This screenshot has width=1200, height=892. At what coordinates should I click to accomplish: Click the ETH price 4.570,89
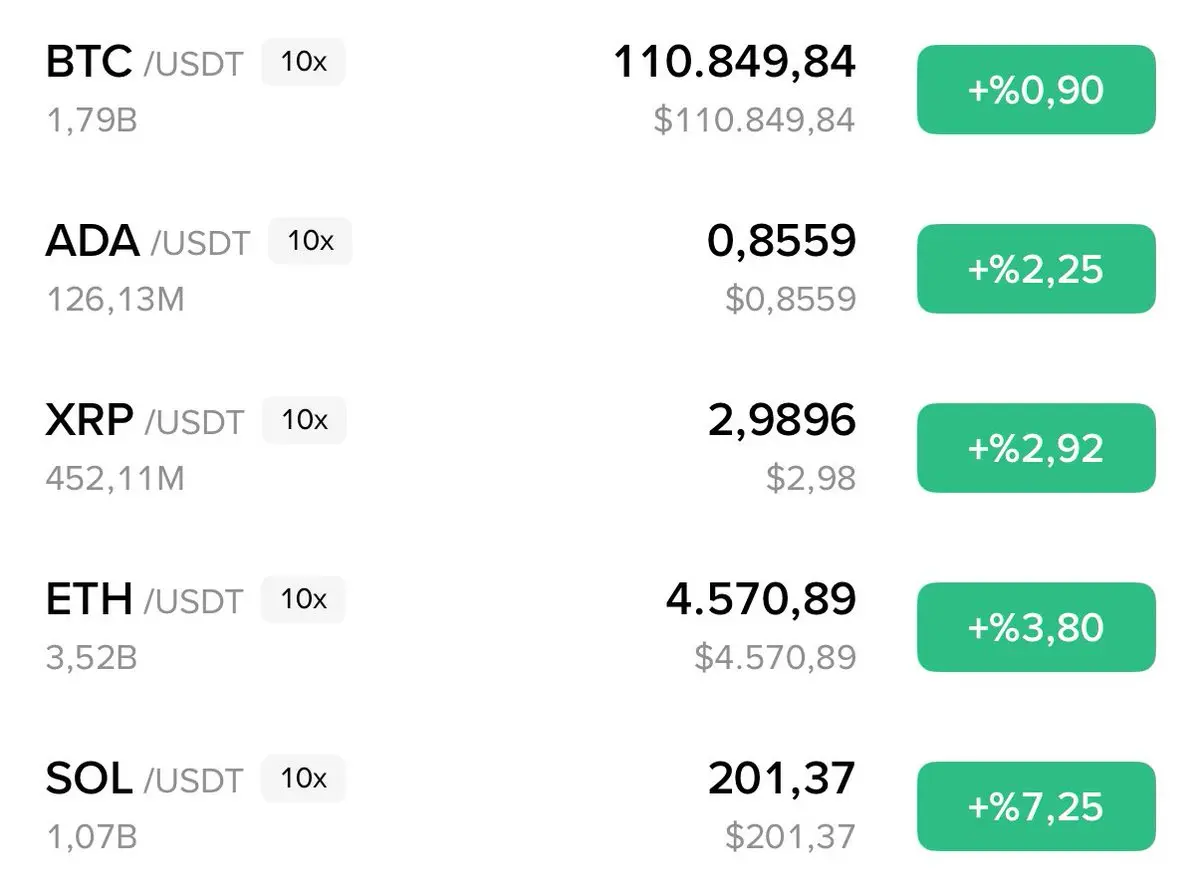pyautogui.click(x=761, y=600)
